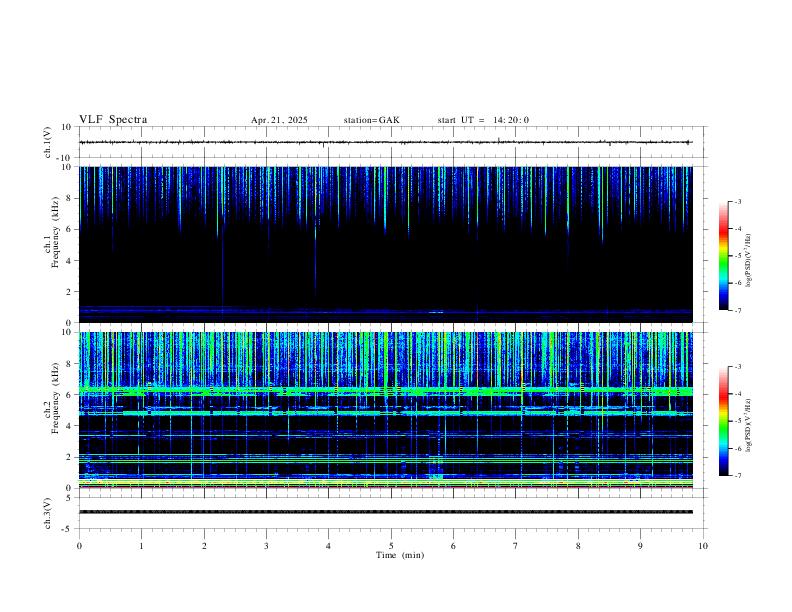
Task: Click time axis tick label "9"
Action: point(640,546)
